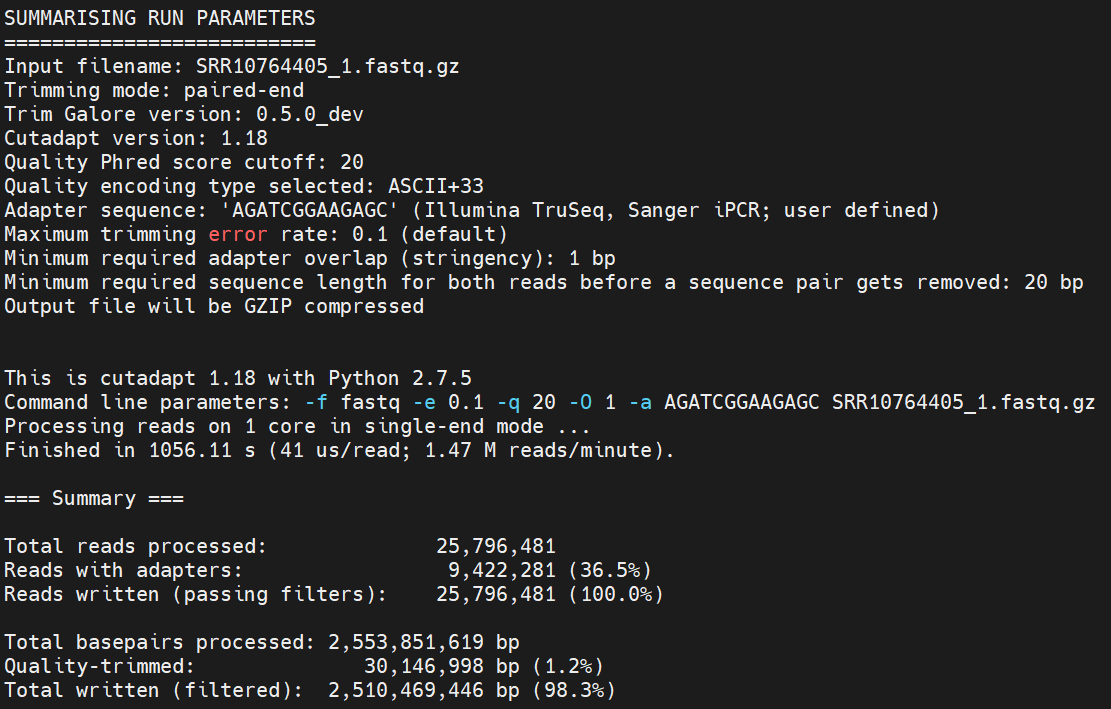Click the Quality Phred score cutoff line
Viewport: 1111px width, 709px height.
pos(184,162)
